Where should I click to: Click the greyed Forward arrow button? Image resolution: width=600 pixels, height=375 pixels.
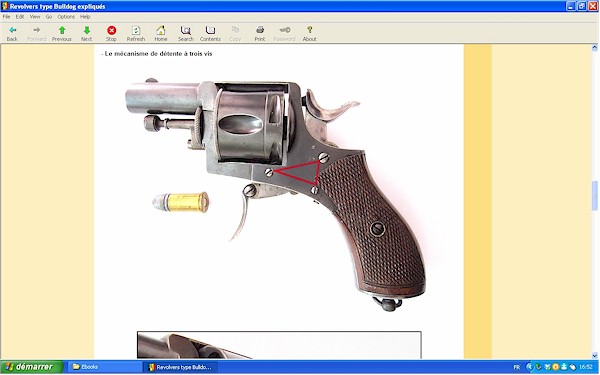37,33
